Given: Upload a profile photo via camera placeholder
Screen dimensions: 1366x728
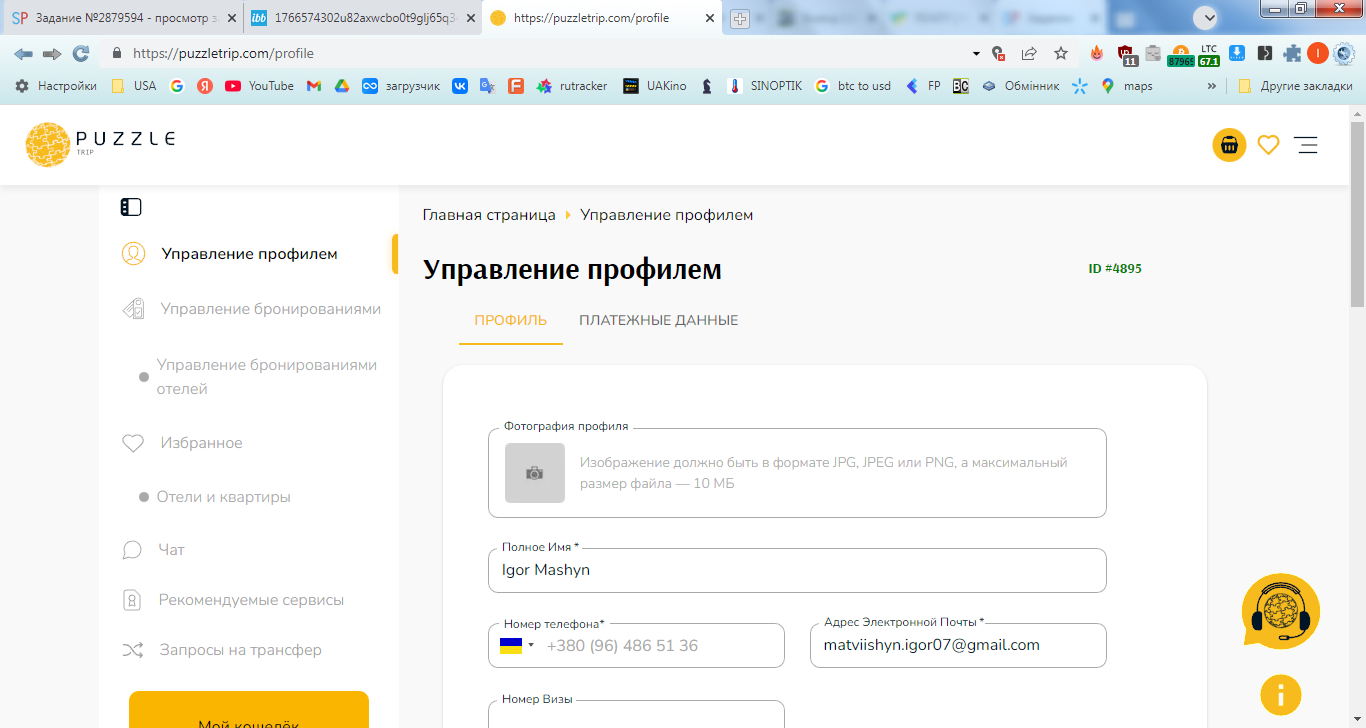Looking at the screenshot, I should point(535,473).
